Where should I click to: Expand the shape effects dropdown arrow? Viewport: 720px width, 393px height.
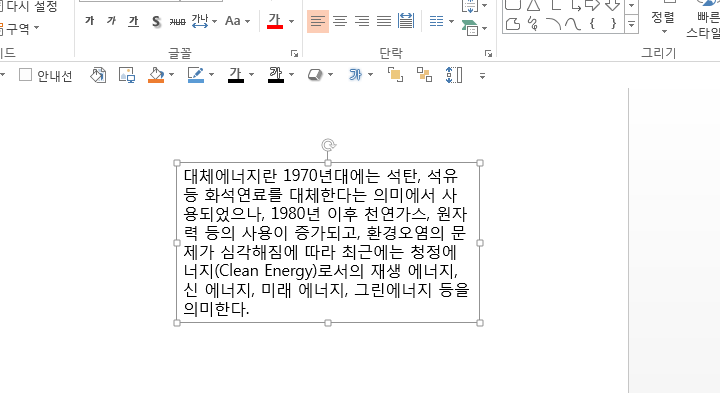(x=331, y=74)
